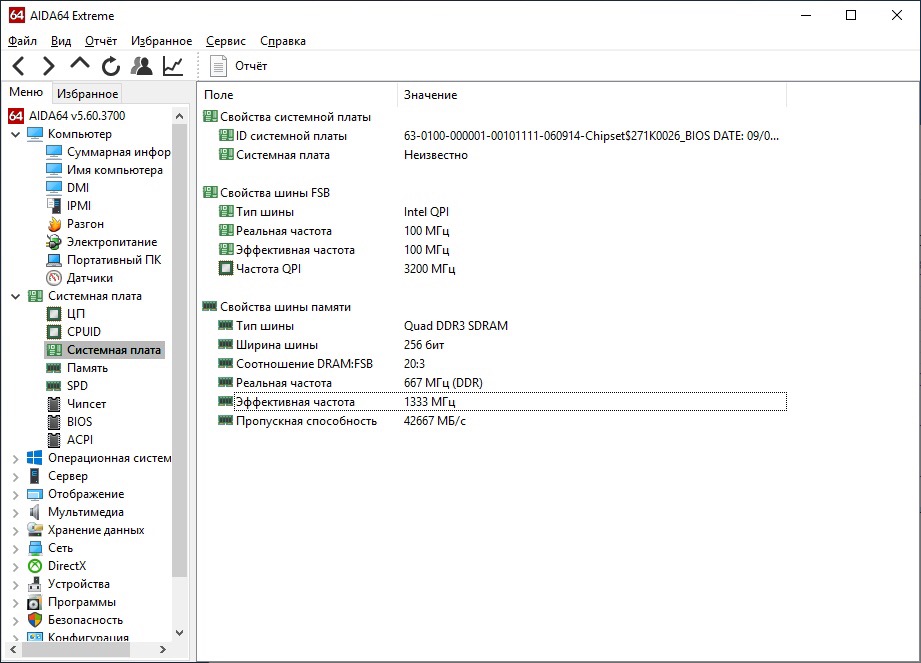The width and height of the screenshot is (921, 663).
Task: Expand the Безопасность node
Action: [15, 621]
